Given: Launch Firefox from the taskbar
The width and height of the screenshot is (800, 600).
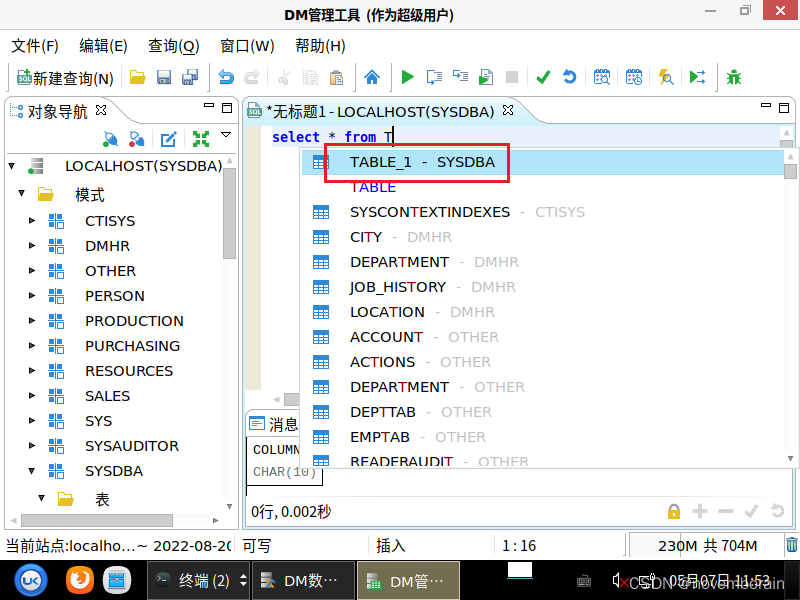Looking at the screenshot, I should tap(79, 579).
